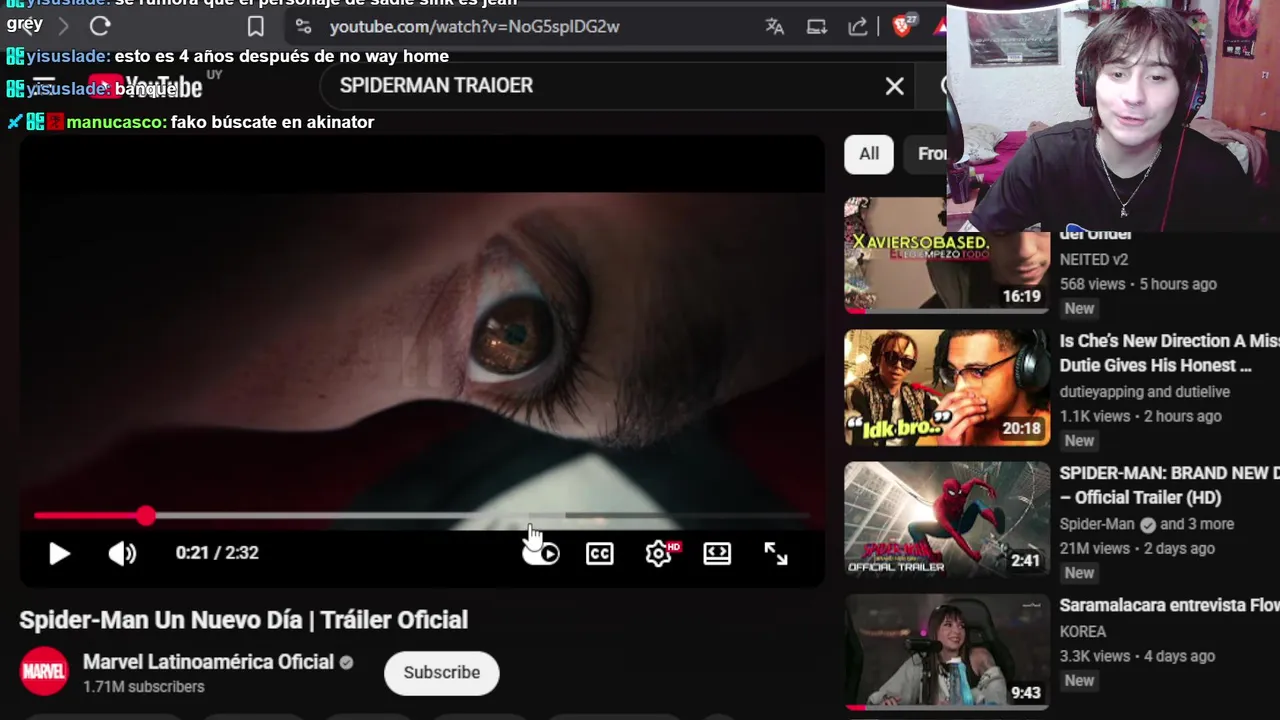Screen dimensions: 1280x720
Task: Reload the page with the browser refresh icon
Action: 99,27
